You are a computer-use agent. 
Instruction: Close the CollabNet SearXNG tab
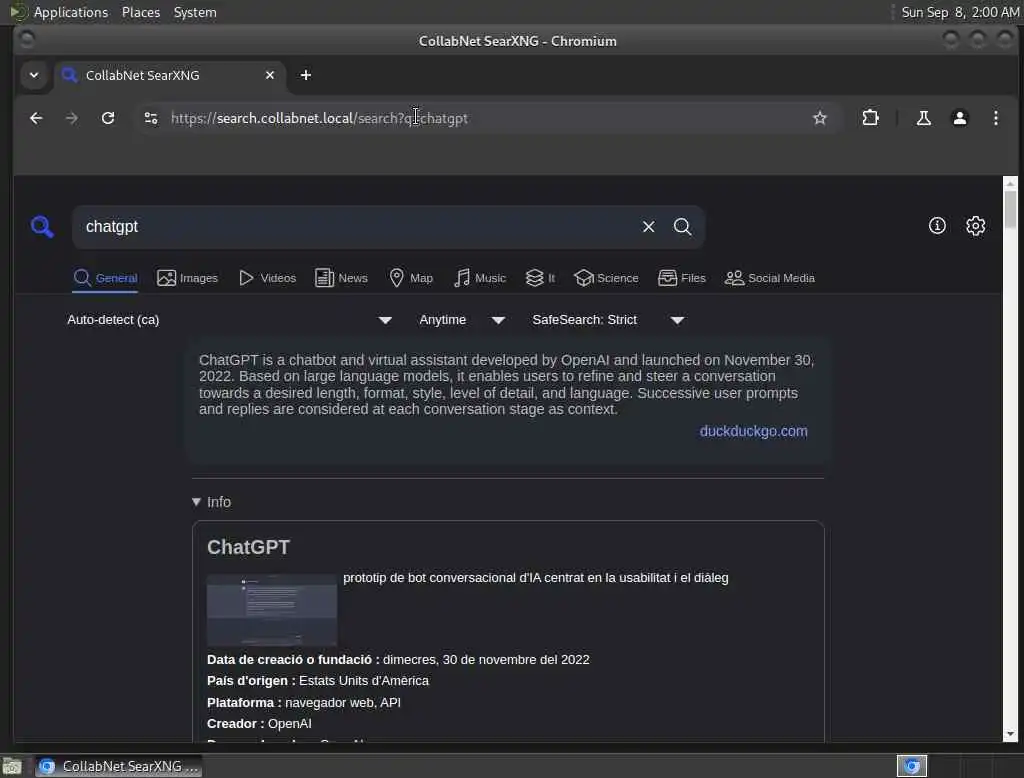click(x=270, y=75)
